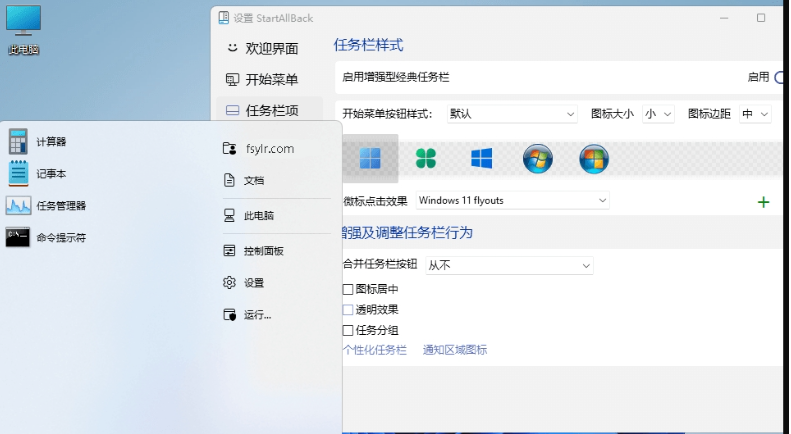
Task: Open the 图标边距 dropdown
Action: pyautogui.click(x=755, y=114)
